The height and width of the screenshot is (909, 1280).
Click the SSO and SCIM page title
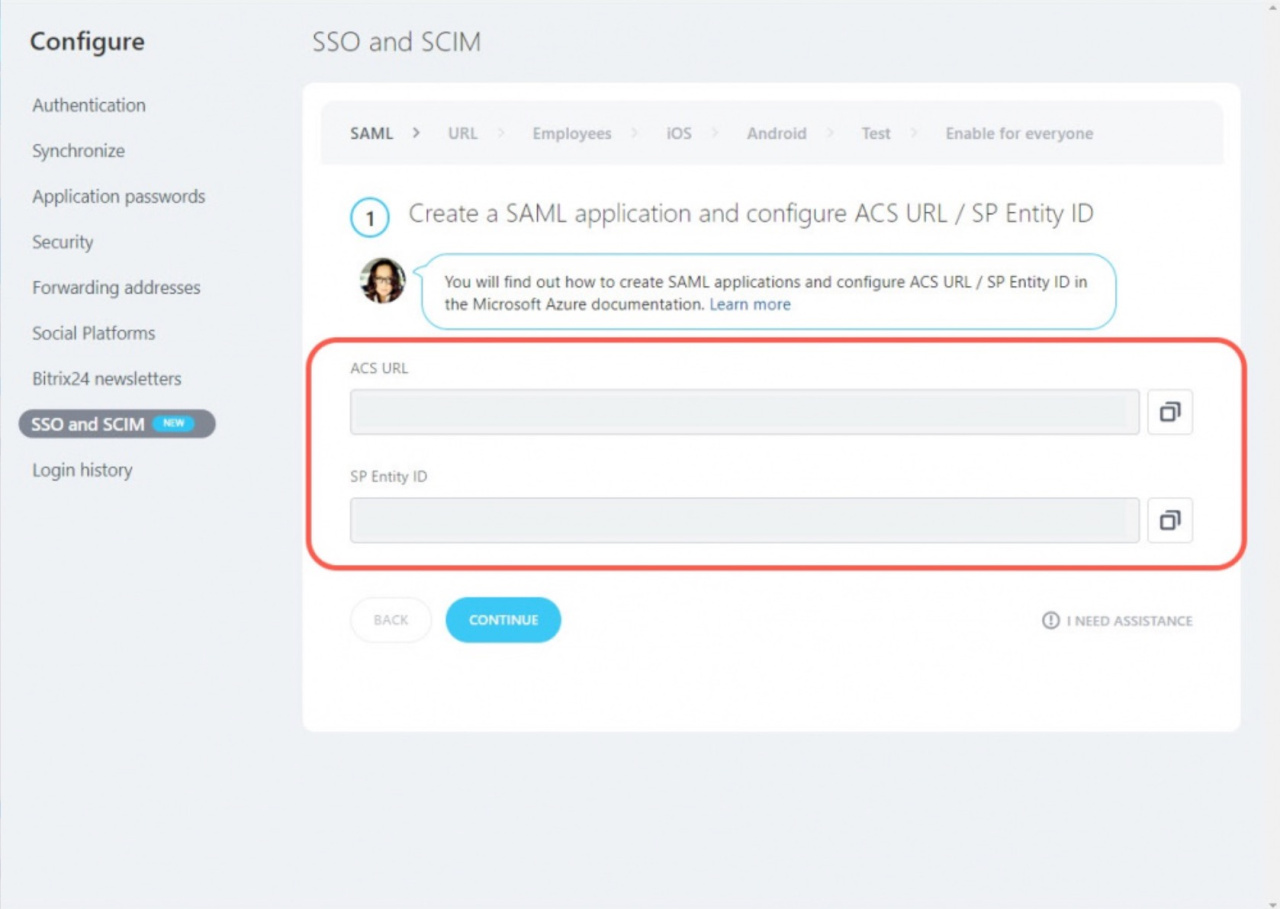(x=397, y=42)
